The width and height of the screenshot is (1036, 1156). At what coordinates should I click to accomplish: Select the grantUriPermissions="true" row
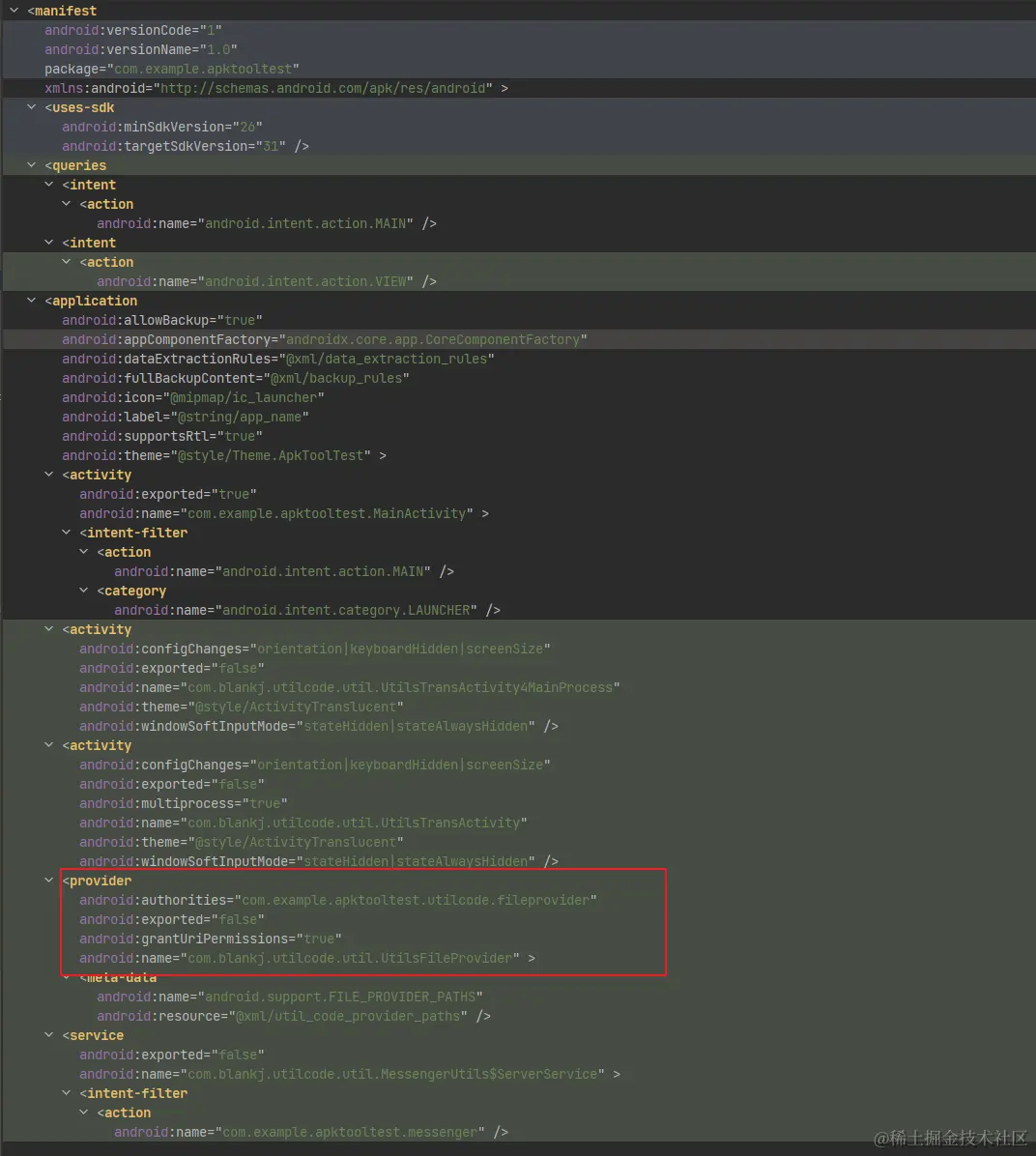518,939
